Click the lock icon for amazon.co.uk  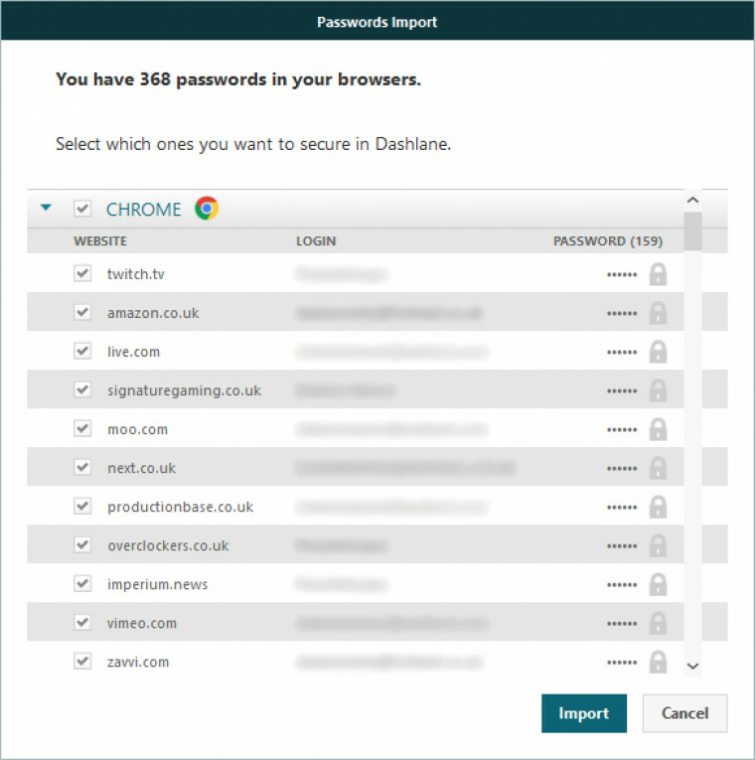pos(658,313)
